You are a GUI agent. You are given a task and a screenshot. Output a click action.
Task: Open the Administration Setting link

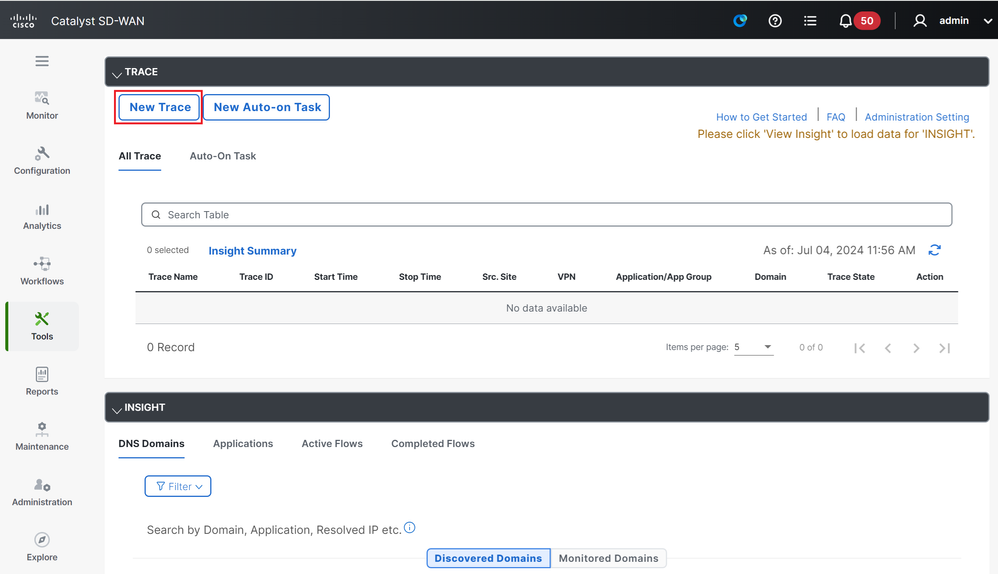(917, 117)
